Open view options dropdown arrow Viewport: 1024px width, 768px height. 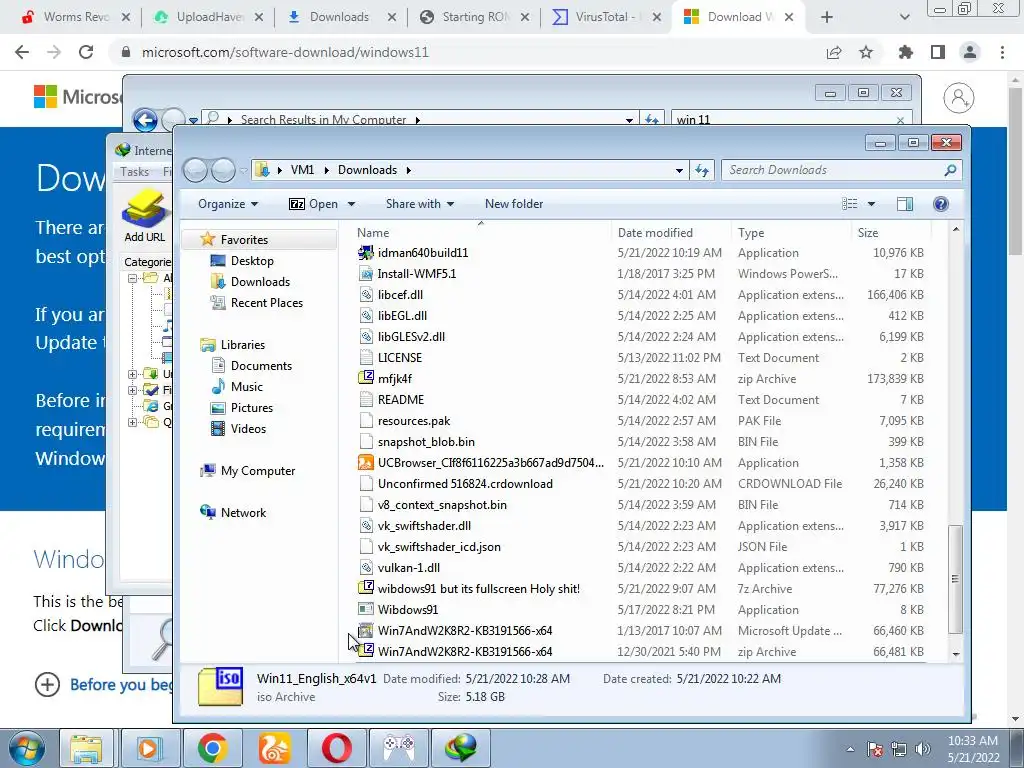(871, 204)
